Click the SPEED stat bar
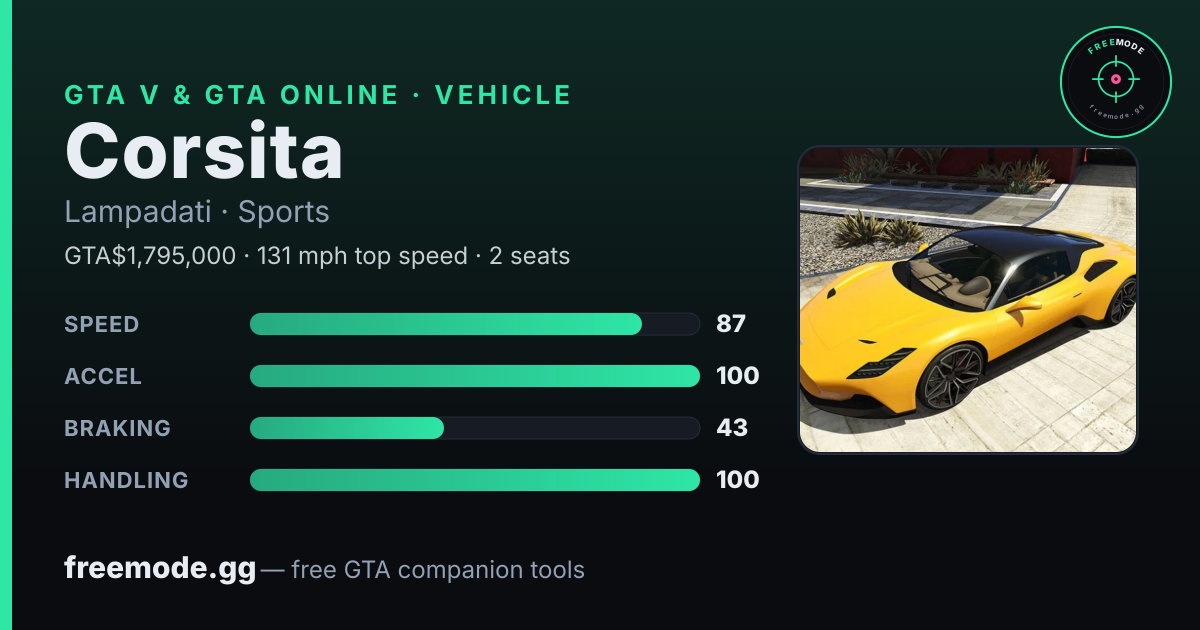Viewport: 1200px width, 630px height. (x=475, y=324)
